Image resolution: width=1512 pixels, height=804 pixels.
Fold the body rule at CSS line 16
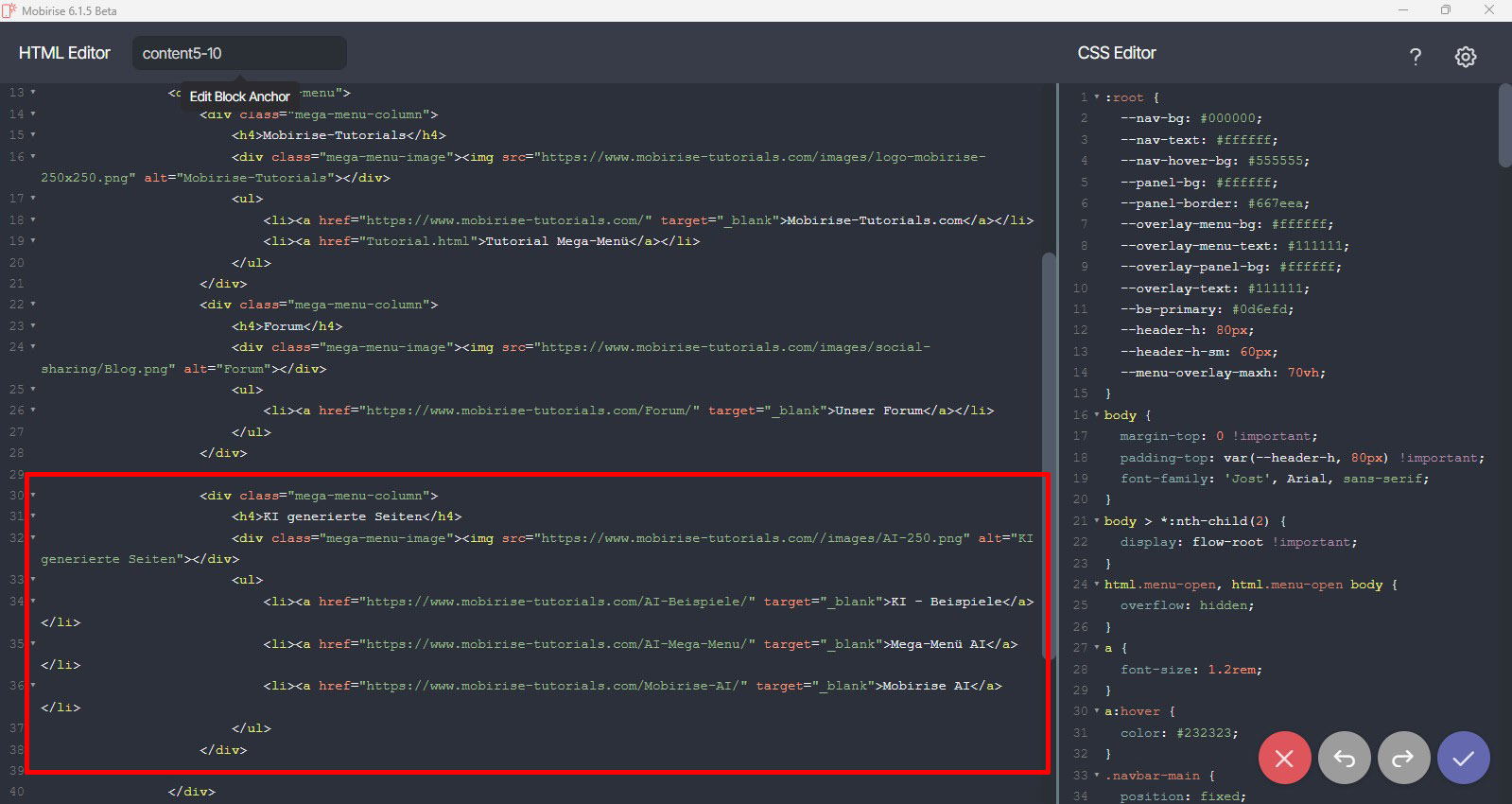(1097, 415)
